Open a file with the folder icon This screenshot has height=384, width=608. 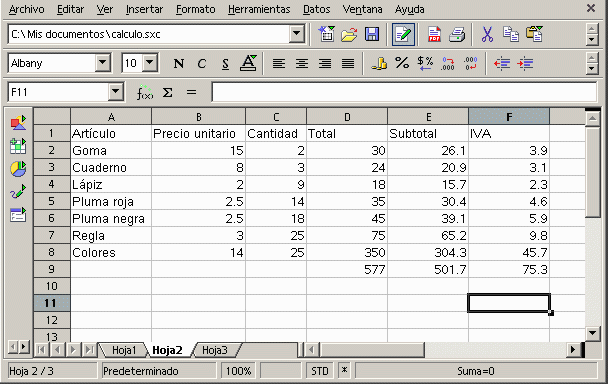coord(349,35)
